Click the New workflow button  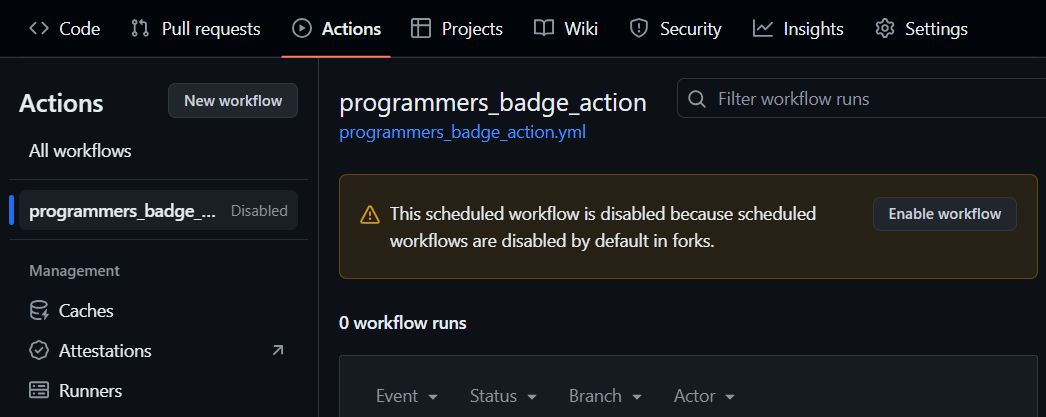point(233,101)
